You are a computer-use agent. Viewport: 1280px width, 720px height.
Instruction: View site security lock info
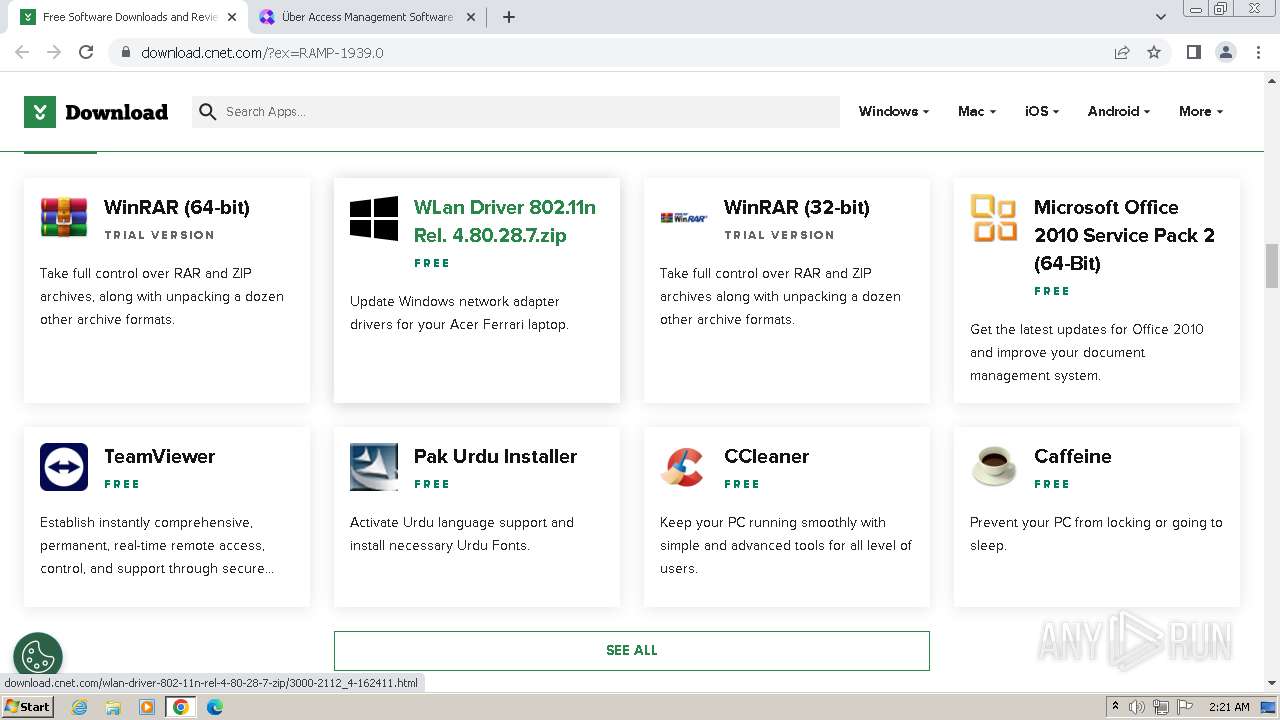(126, 52)
